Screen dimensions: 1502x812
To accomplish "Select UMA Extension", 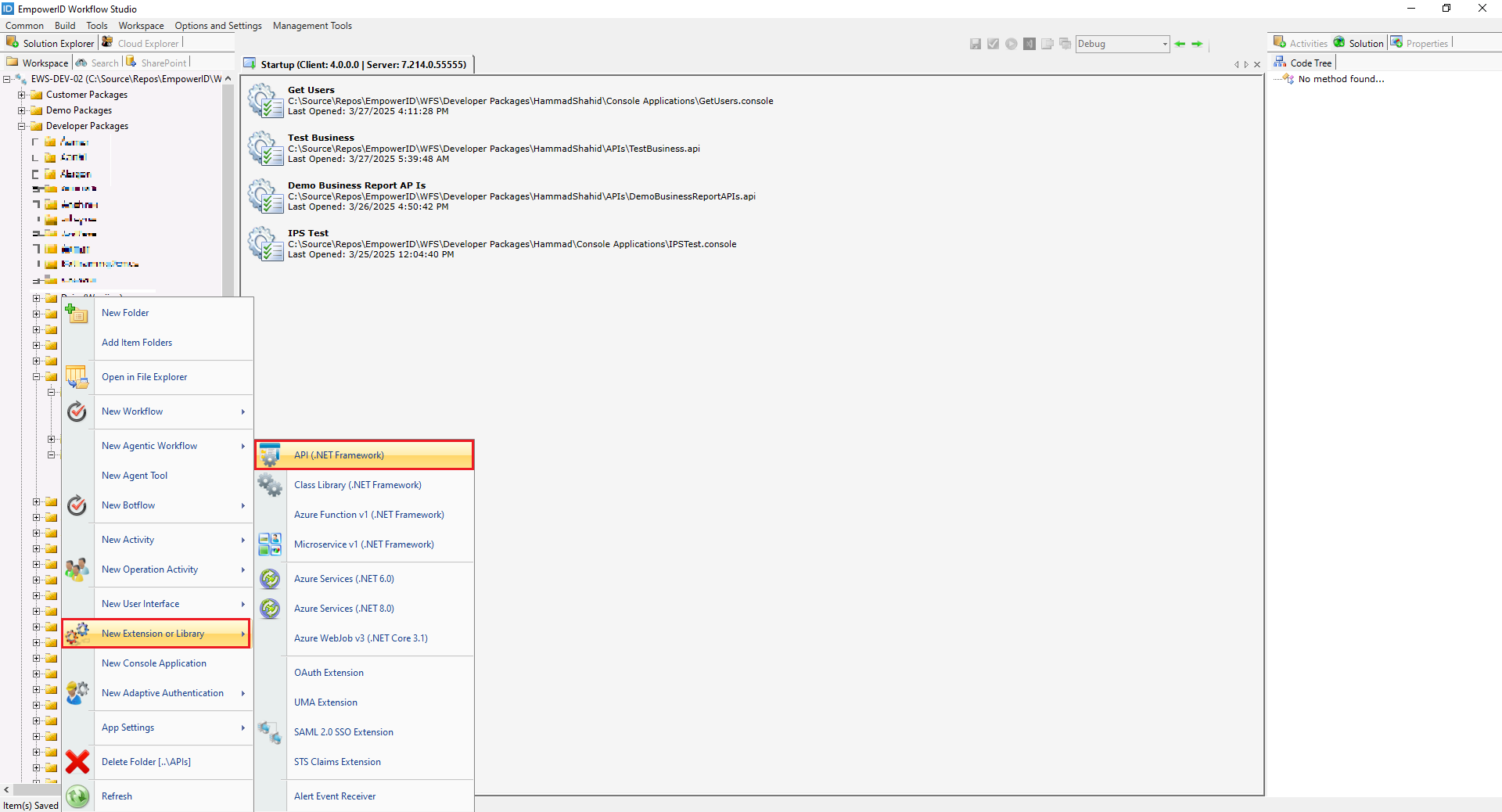I will coord(325,702).
